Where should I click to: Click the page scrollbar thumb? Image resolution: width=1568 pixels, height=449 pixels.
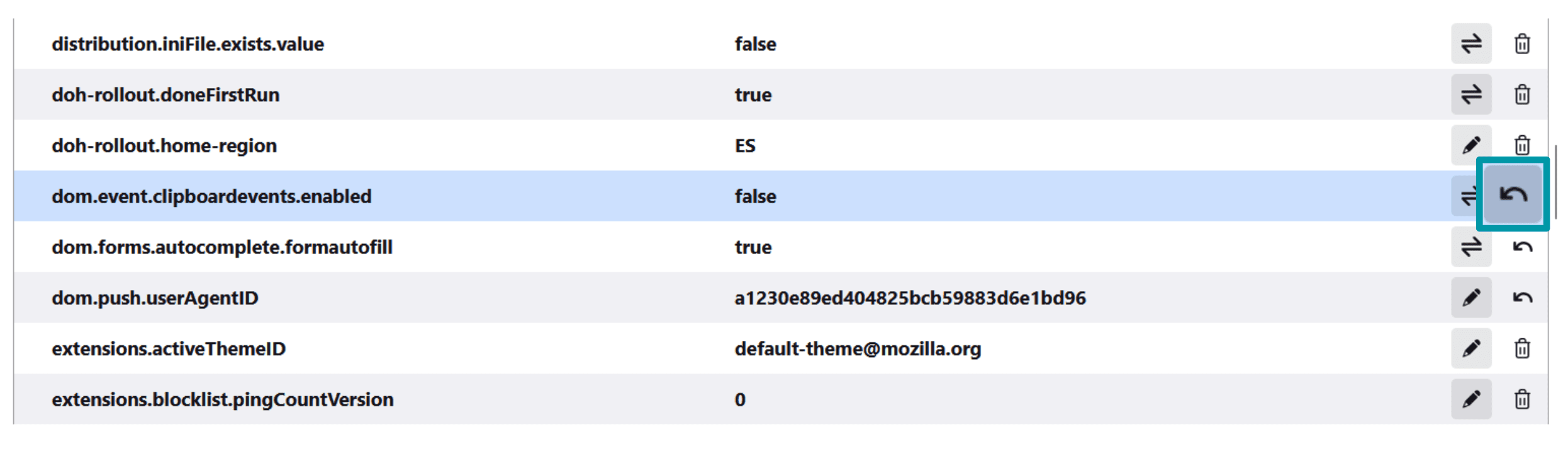[x=1555, y=182]
